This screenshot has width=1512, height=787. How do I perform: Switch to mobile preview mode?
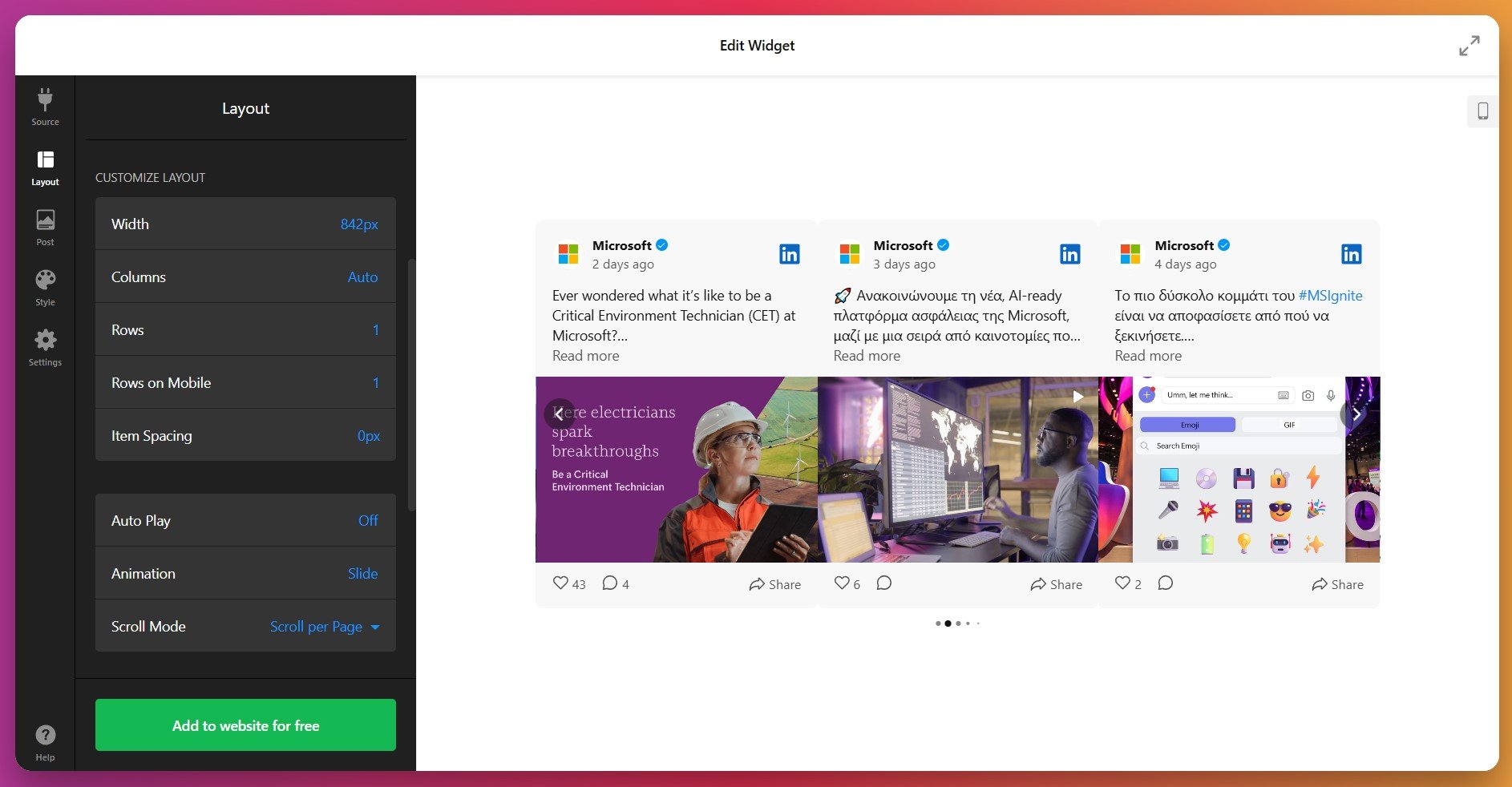[1482, 111]
